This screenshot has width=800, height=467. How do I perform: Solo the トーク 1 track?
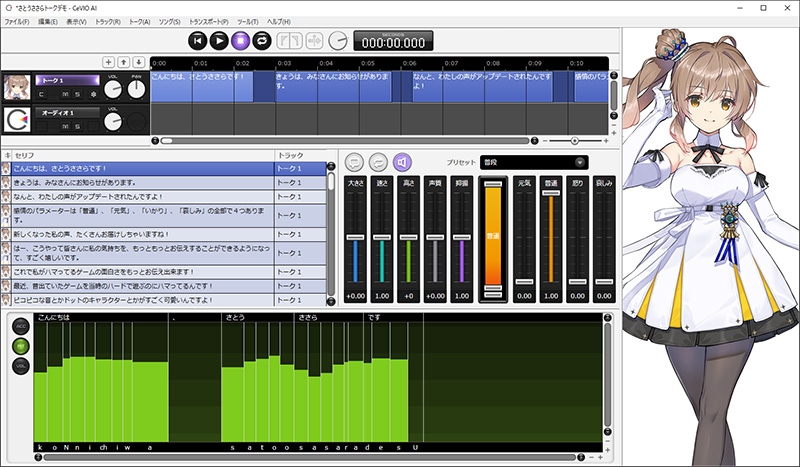[77, 94]
